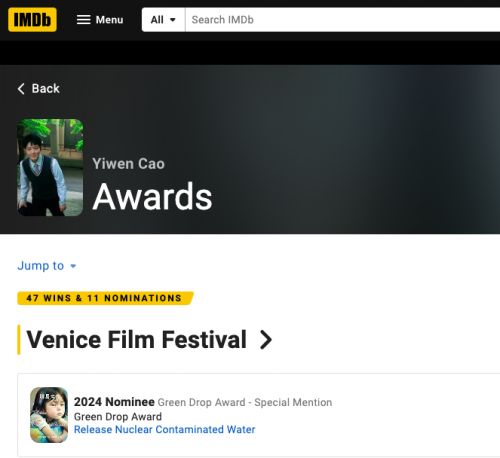Click the Back chevron arrow
This screenshot has height=458, width=500.
pyautogui.click(x=21, y=89)
